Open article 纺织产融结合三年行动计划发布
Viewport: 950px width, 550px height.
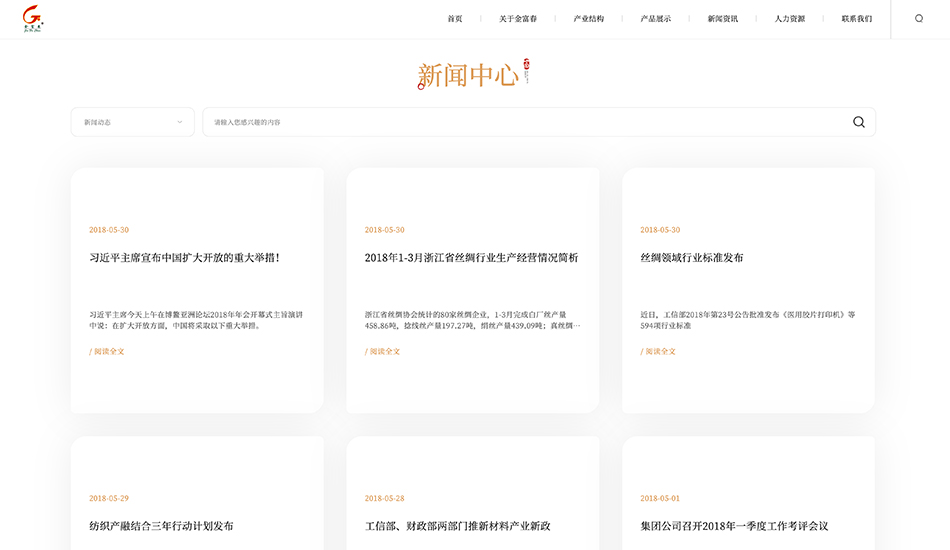point(161,526)
